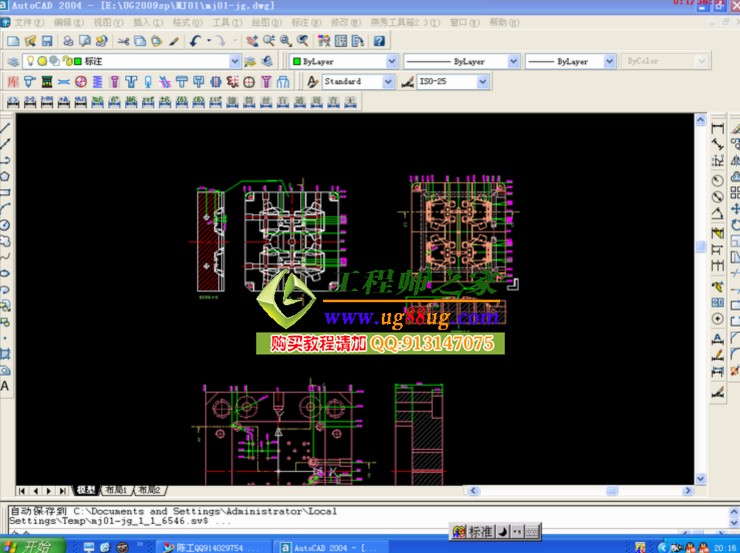Open Plot Preview icon
The height and width of the screenshot is (553, 740).
pyautogui.click(x=85, y=41)
